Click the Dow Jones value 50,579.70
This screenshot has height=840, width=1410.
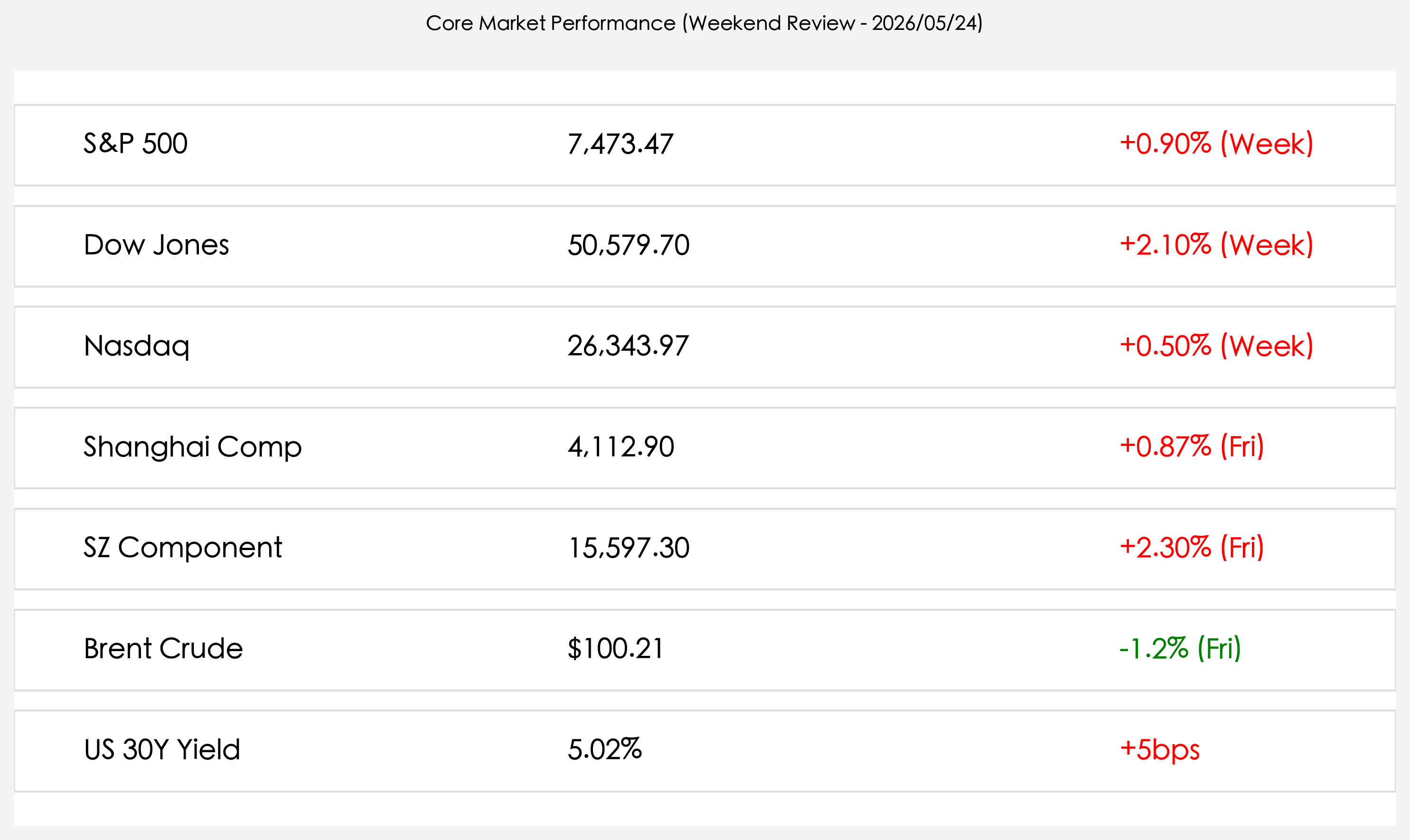(629, 245)
